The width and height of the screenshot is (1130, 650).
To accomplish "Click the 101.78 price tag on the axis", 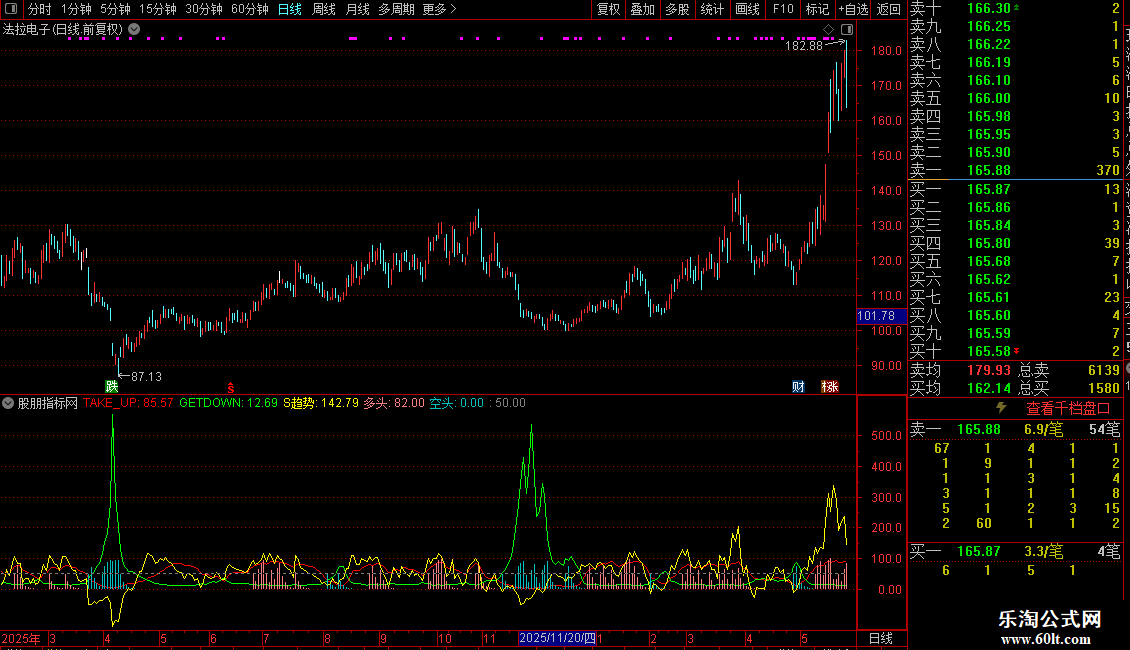I will 881,316.
